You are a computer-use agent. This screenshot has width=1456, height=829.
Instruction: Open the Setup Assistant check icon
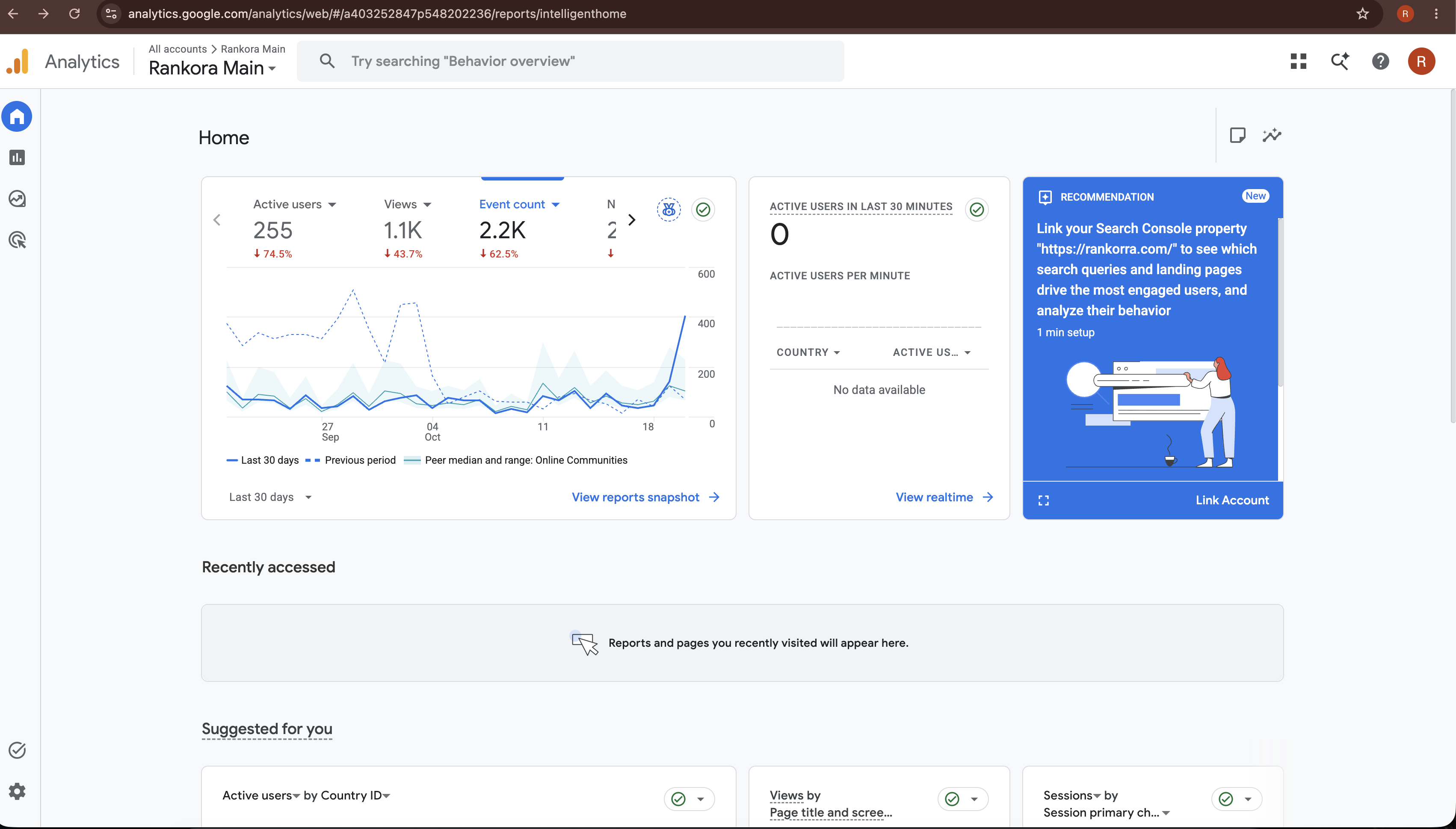tap(17, 750)
